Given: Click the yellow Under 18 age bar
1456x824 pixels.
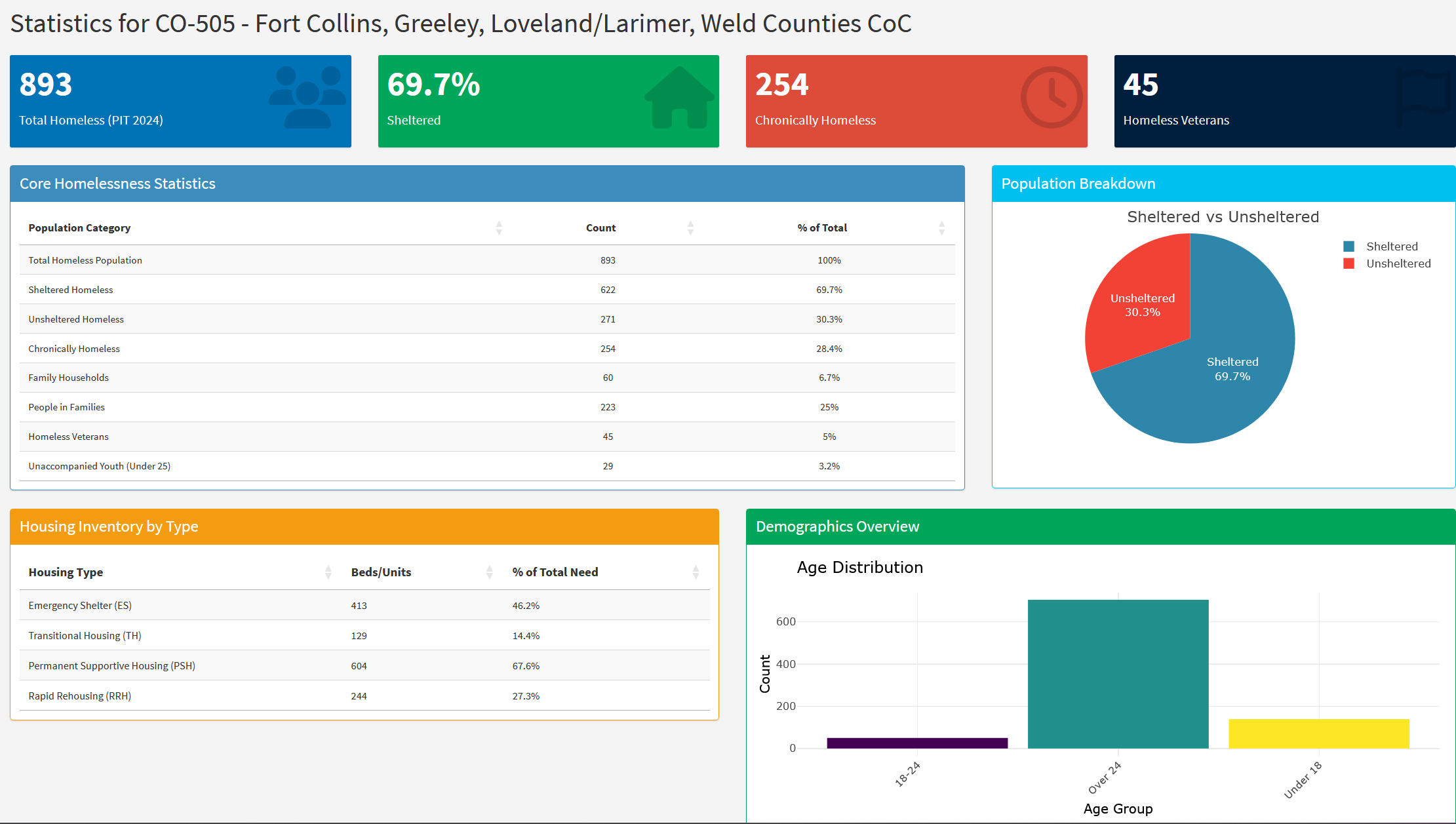Looking at the screenshot, I should 1319,734.
